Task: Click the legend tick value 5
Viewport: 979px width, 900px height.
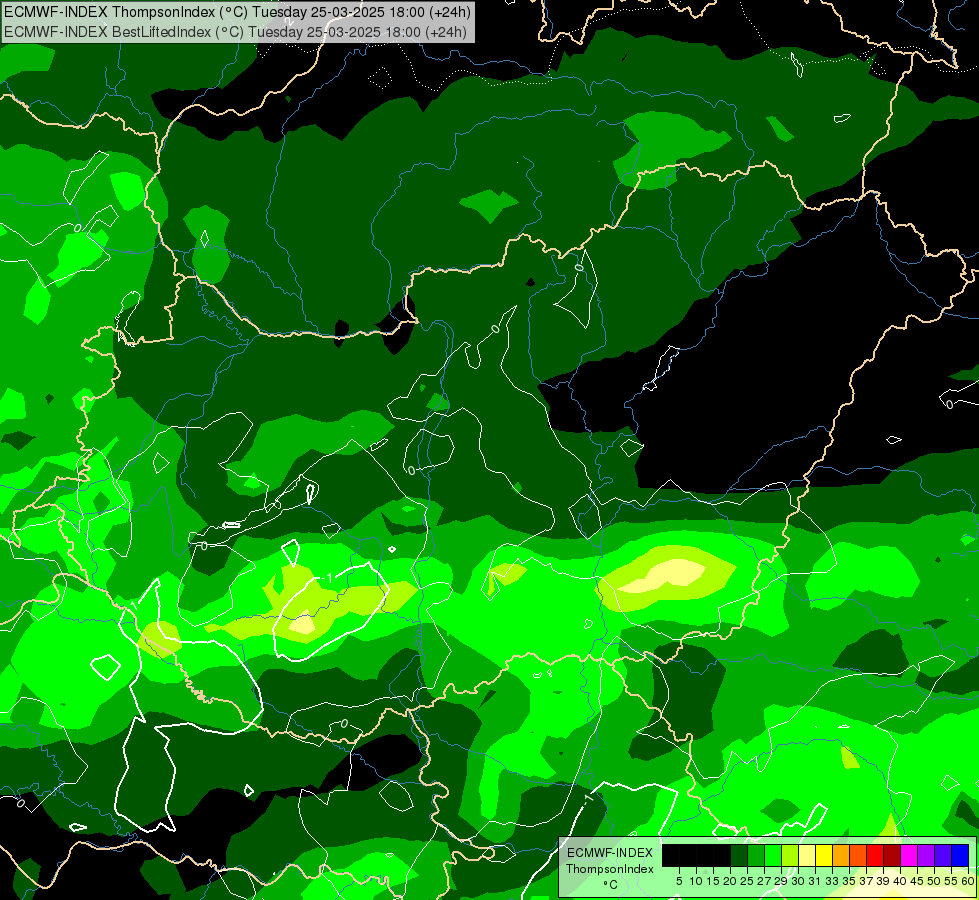Action: pyautogui.click(x=679, y=881)
